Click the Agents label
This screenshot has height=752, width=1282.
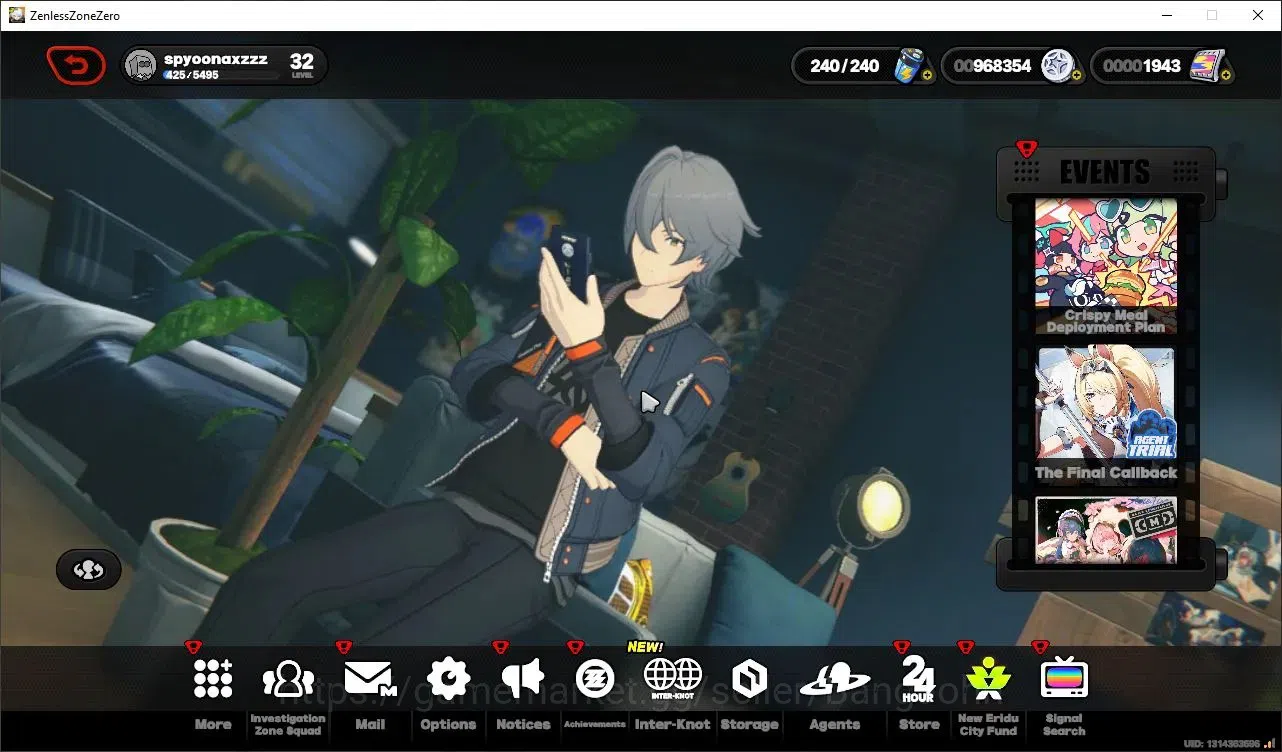[x=835, y=724]
